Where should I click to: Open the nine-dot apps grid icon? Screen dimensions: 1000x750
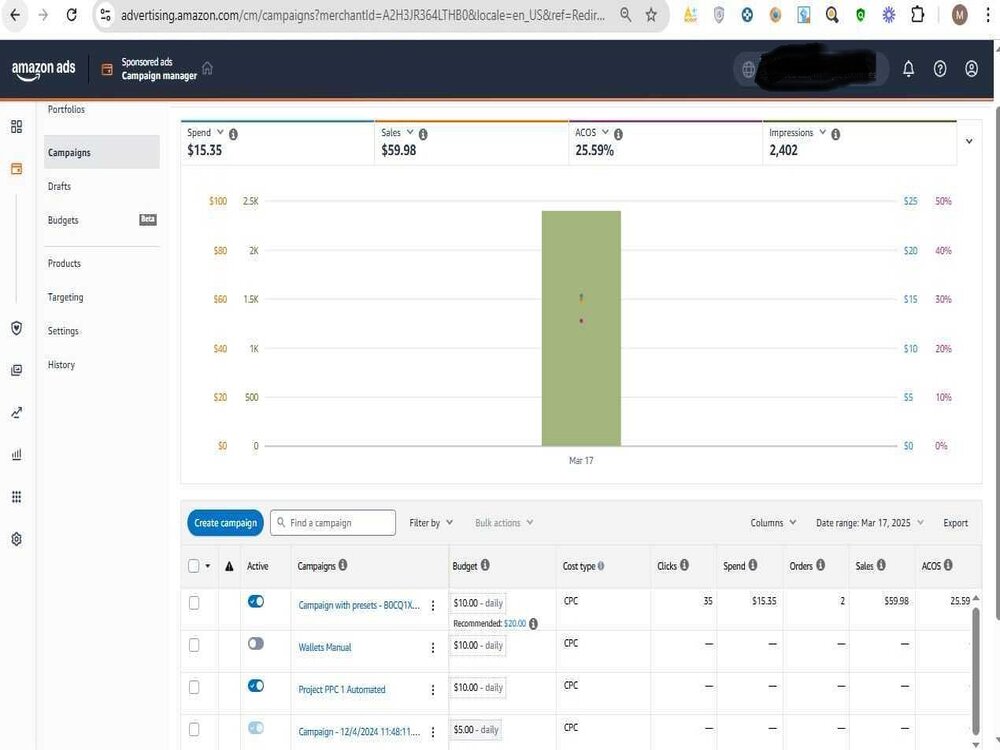pyautogui.click(x=17, y=496)
